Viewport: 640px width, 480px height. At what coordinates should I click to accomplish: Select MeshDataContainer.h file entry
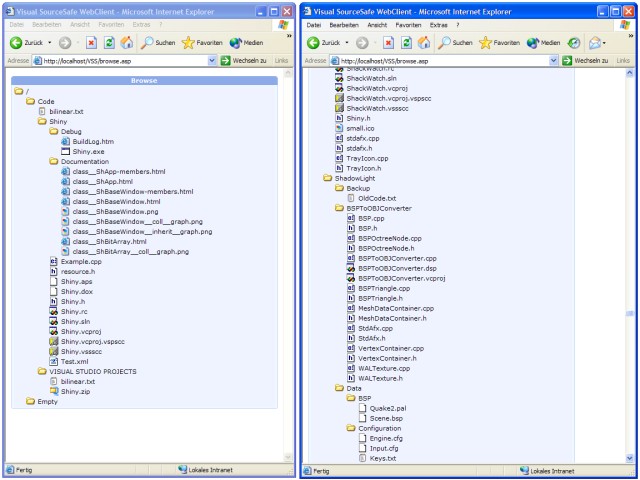click(392, 318)
